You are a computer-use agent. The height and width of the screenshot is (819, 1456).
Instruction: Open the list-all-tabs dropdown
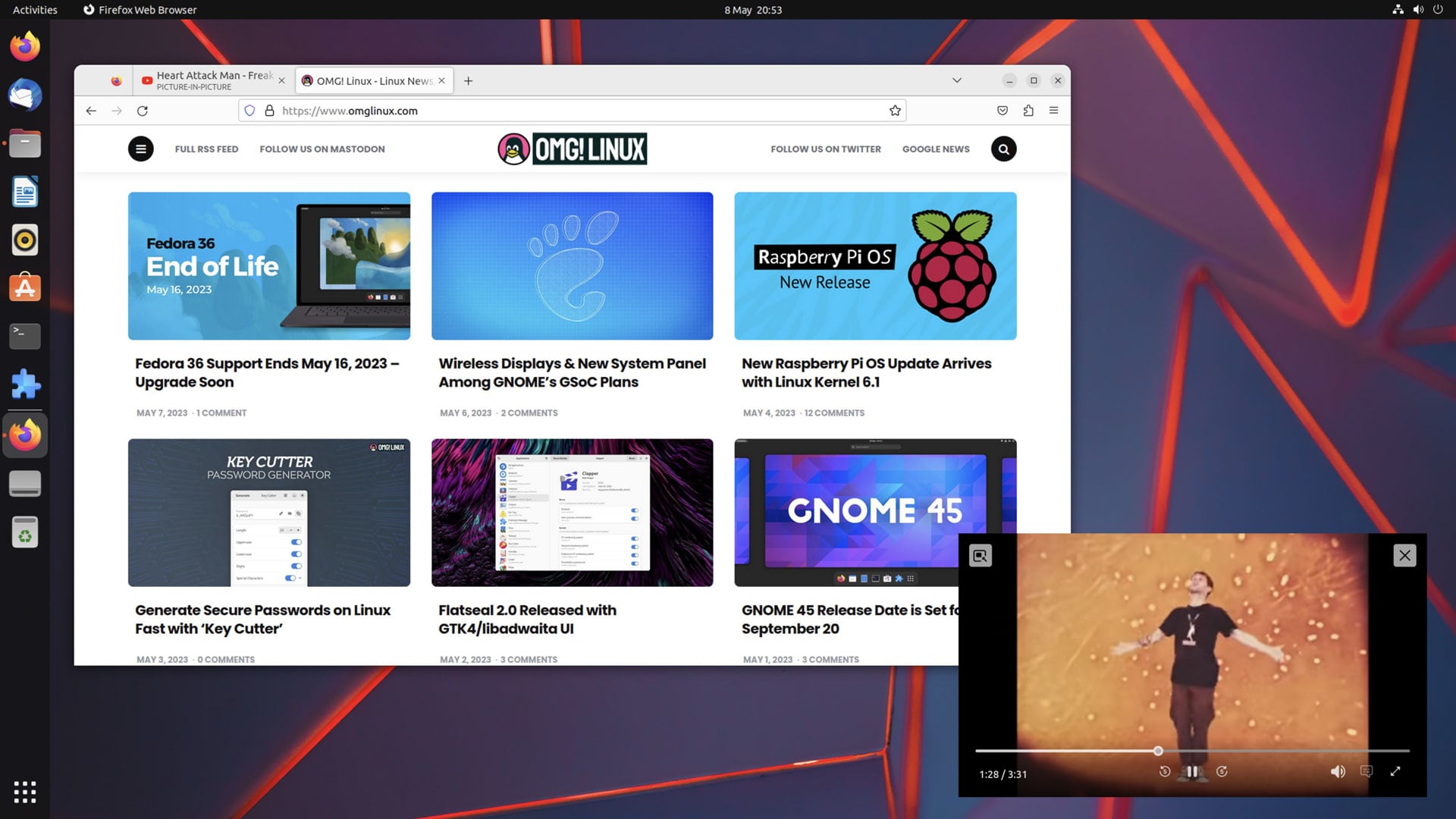click(x=956, y=80)
